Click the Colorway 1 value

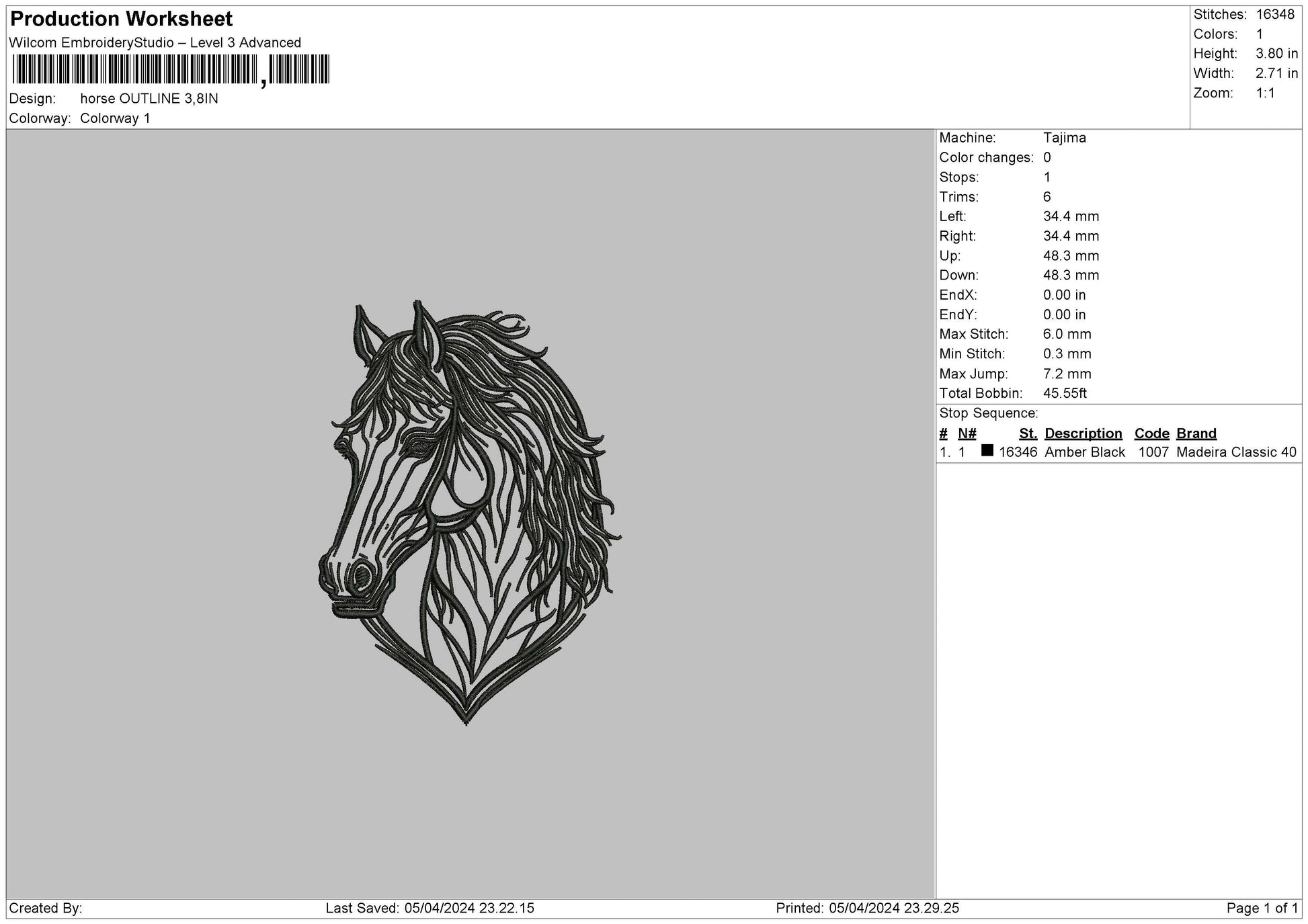(x=115, y=118)
